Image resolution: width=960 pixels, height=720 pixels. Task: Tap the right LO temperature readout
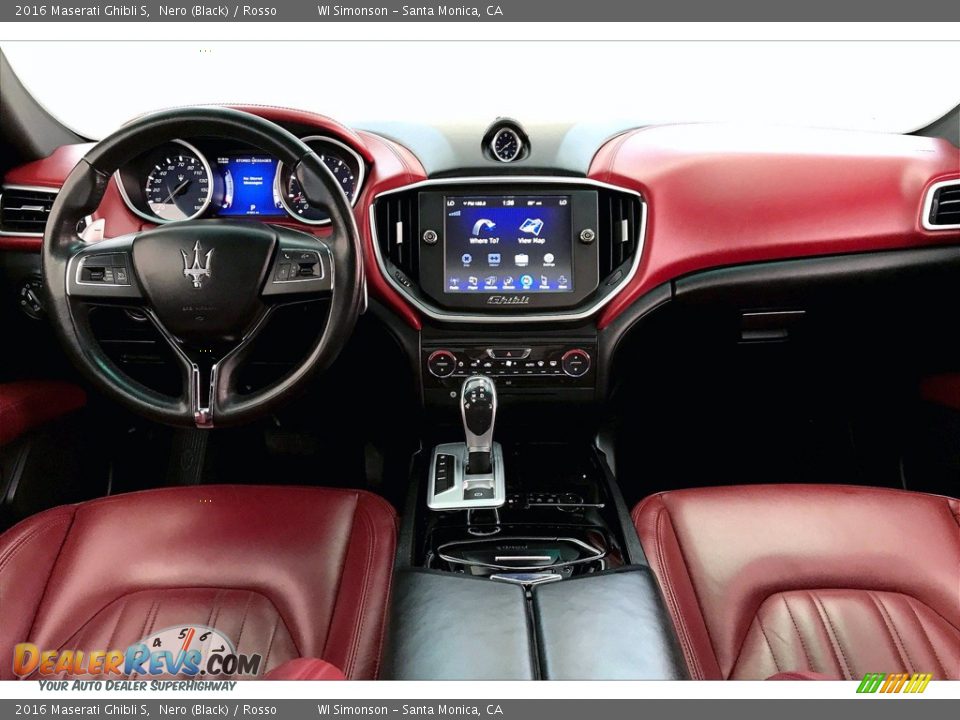pyautogui.click(x=563, y=203)
